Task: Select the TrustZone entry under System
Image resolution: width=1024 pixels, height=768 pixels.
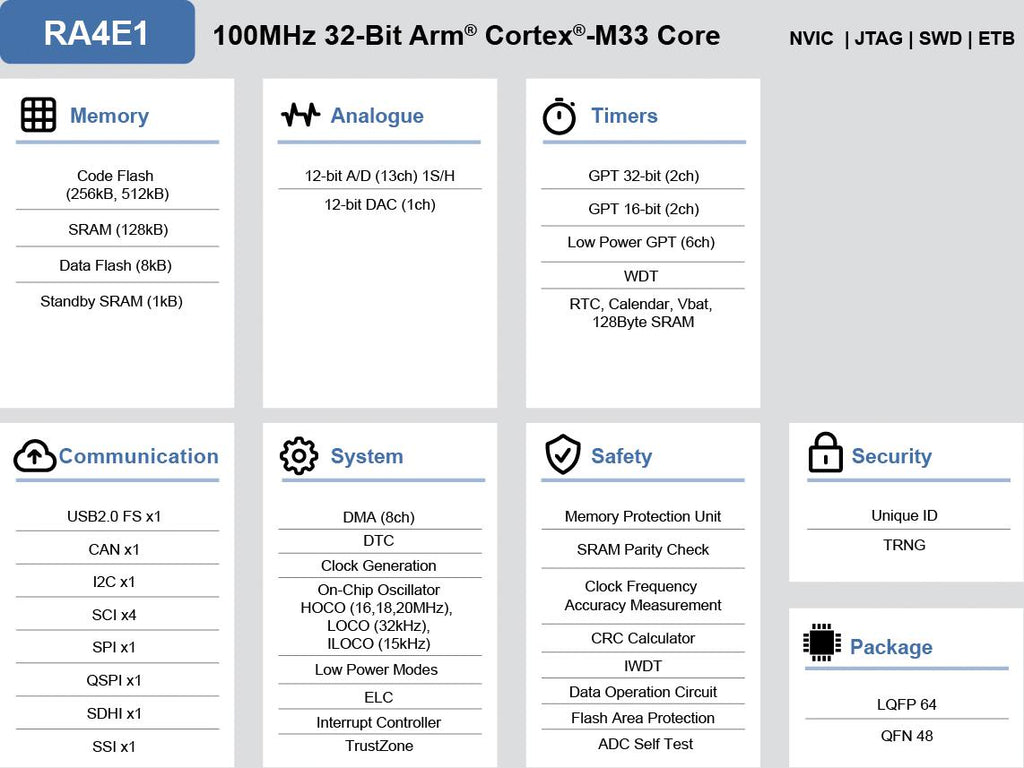Action: 379,746
